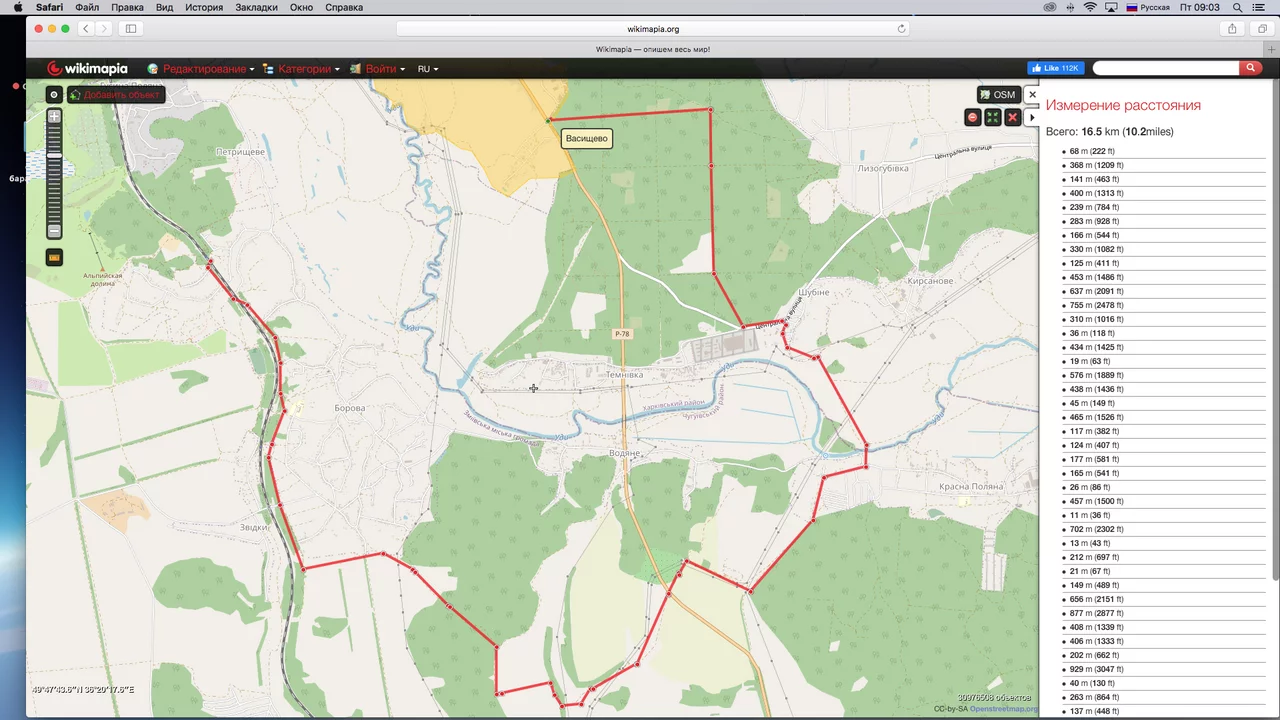
Task: Open the Notification Center icon
Action: (x=1258, y=7)
